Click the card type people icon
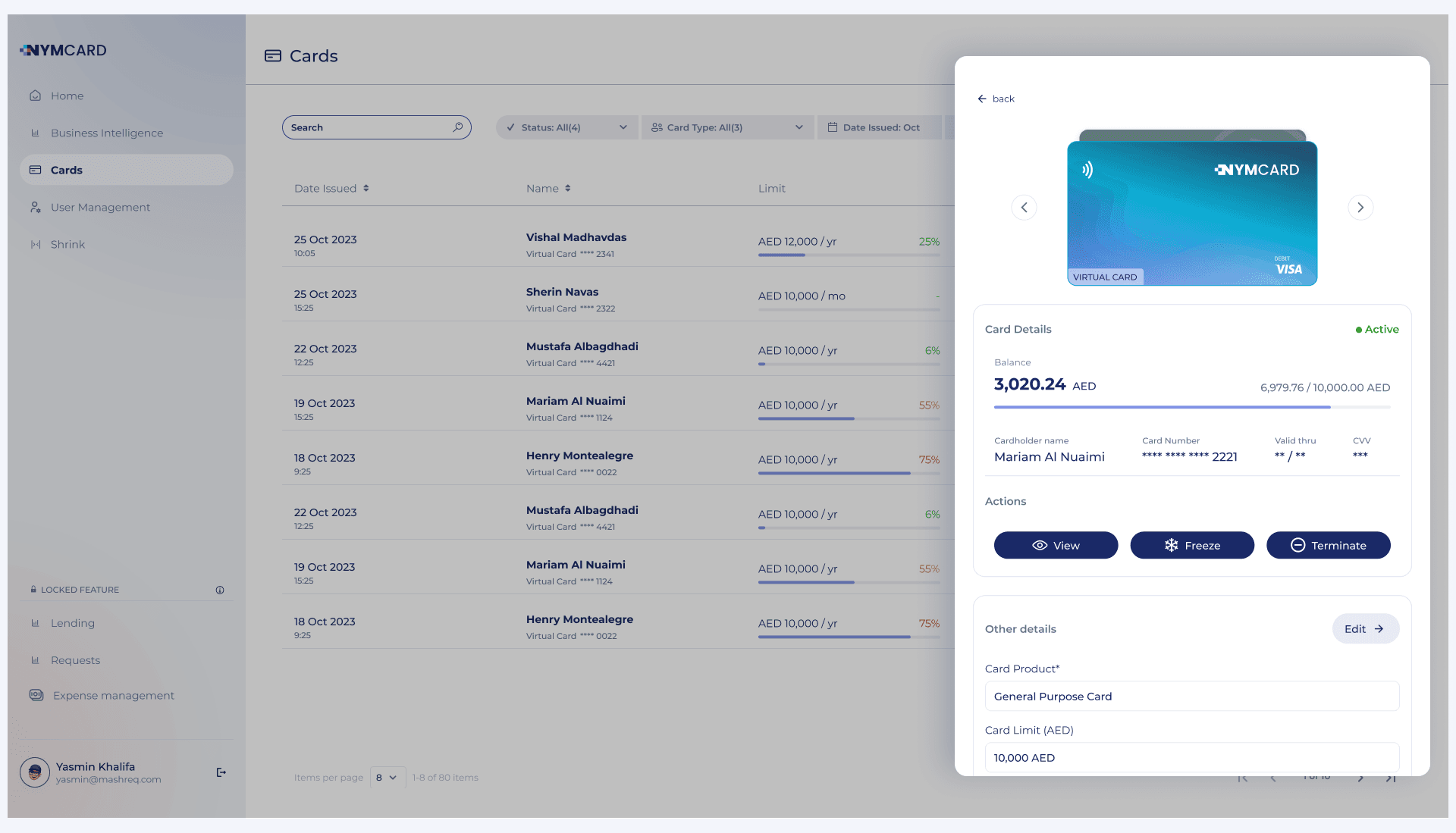 click(657, 127)
